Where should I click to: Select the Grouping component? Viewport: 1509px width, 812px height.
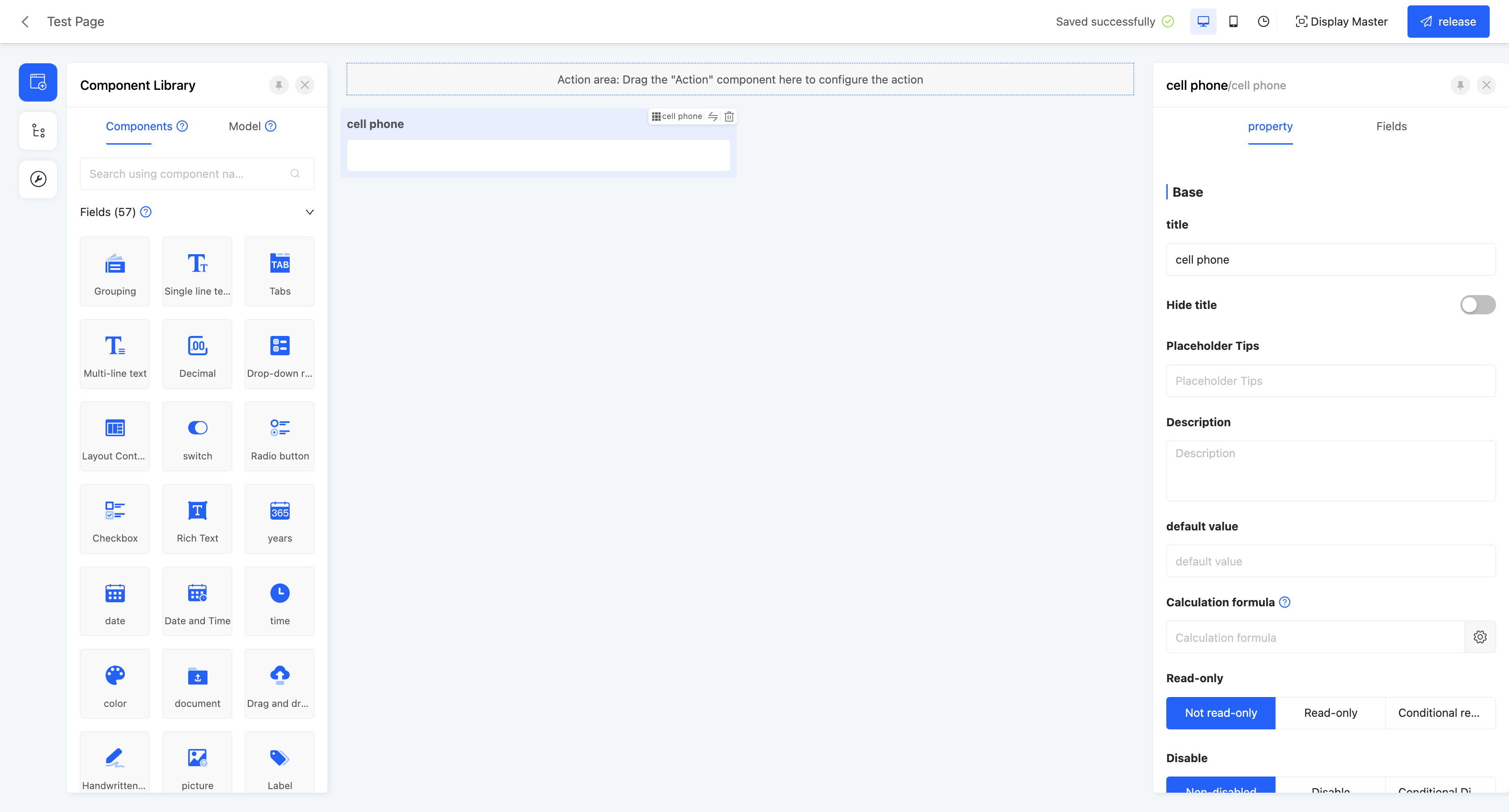(x=115, y=272)
